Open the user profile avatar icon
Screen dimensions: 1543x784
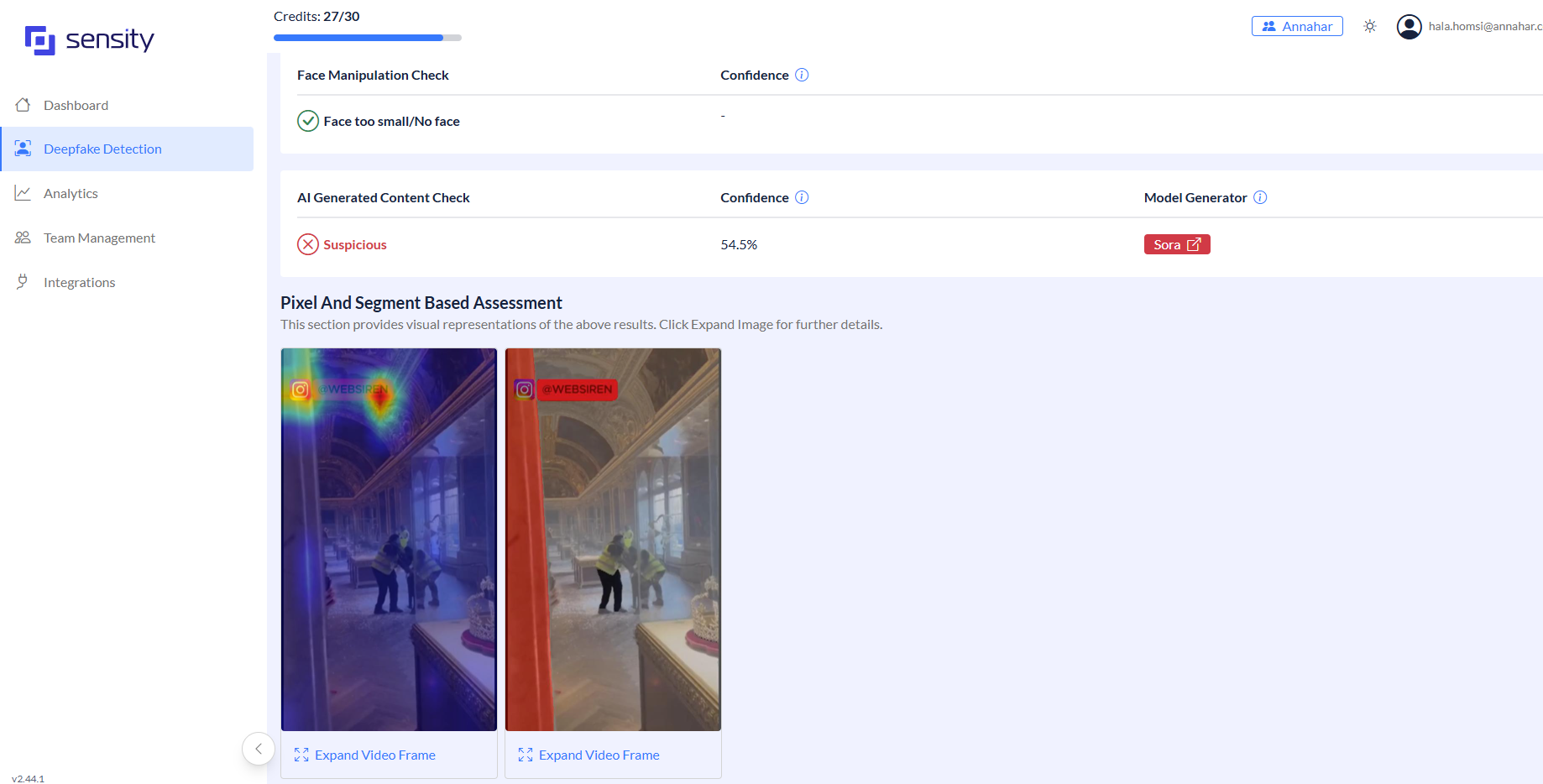[1409, 27]
